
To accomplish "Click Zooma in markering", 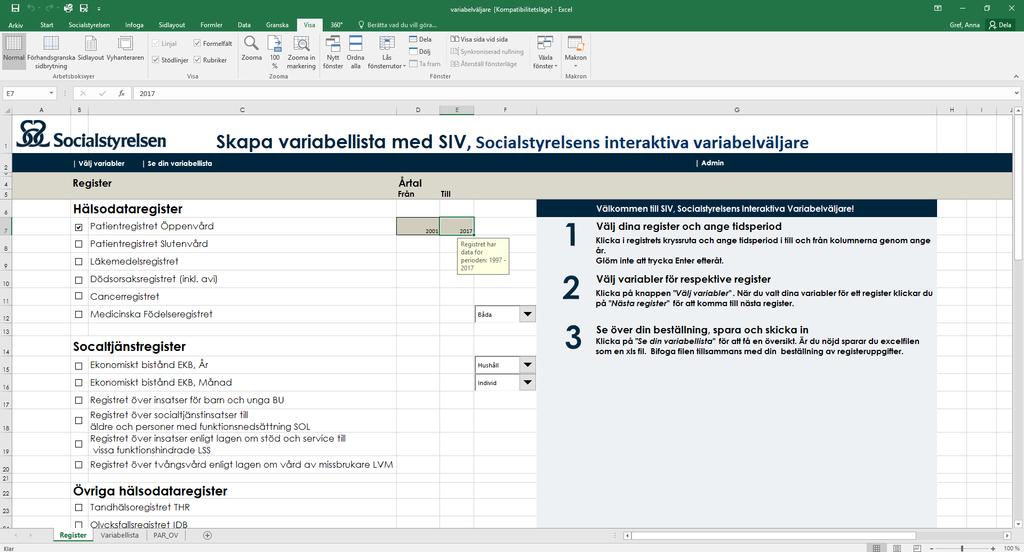I will pos(301,52).
